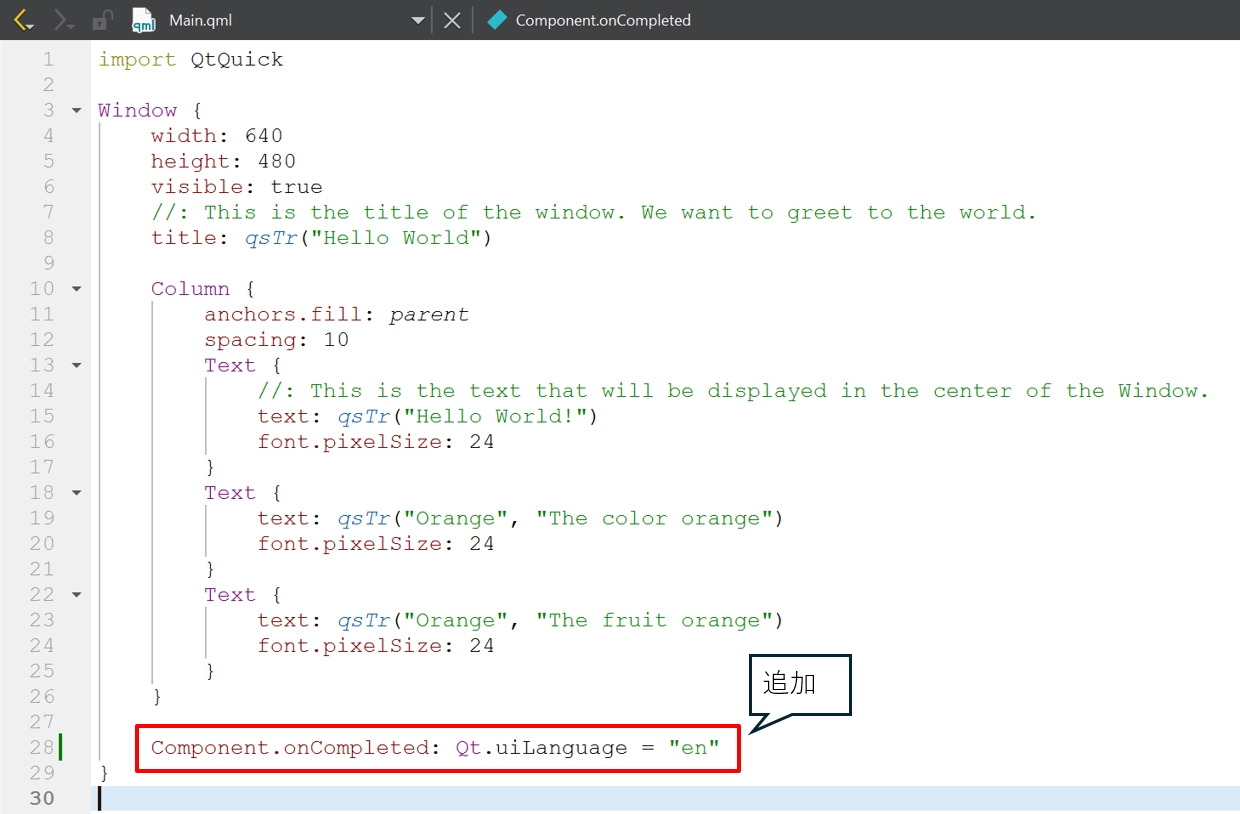Screen dimensions: 1240x814
Task: Open the open-documents dropdown arrow
Action: pos(418,21)
